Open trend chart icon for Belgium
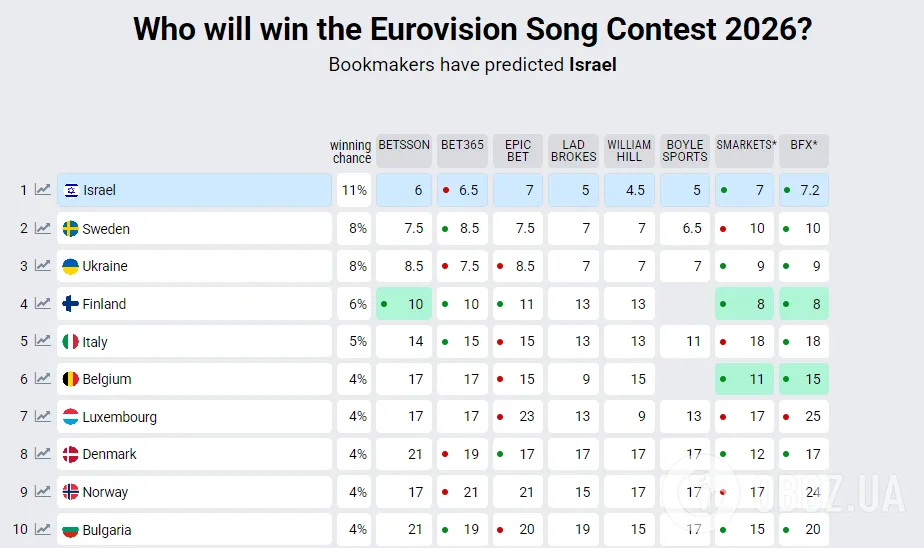 (x=42, y=379)
